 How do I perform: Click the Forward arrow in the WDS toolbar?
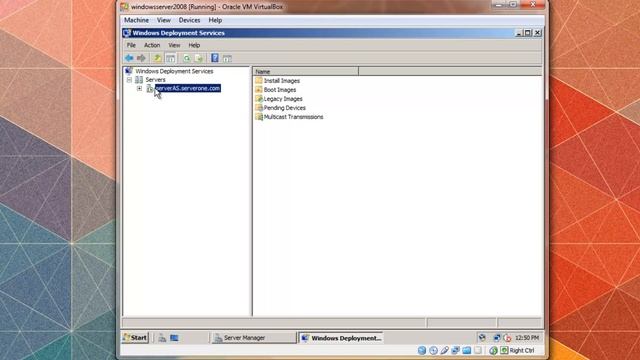click(141, 58)
